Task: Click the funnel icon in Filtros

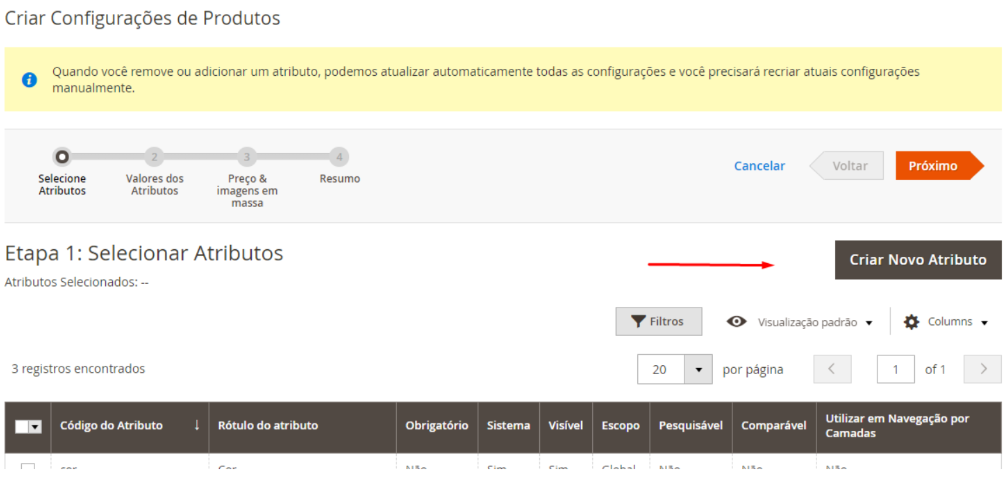Action: (637, 322)
